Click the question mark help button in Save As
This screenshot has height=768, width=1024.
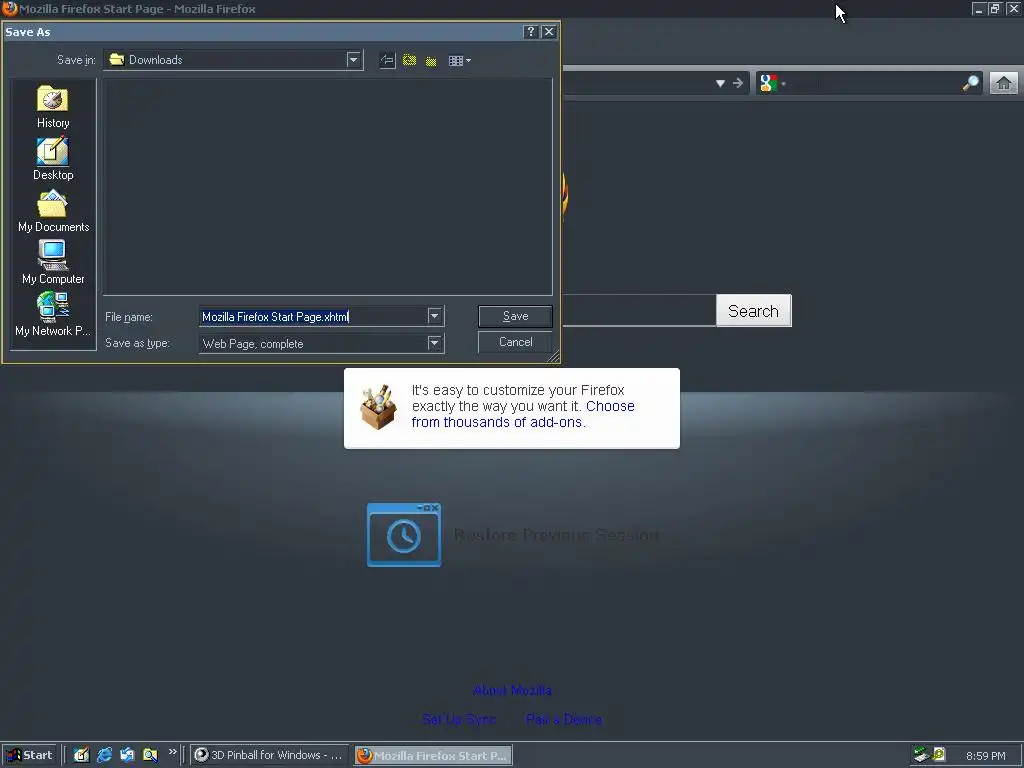(531, 32)
